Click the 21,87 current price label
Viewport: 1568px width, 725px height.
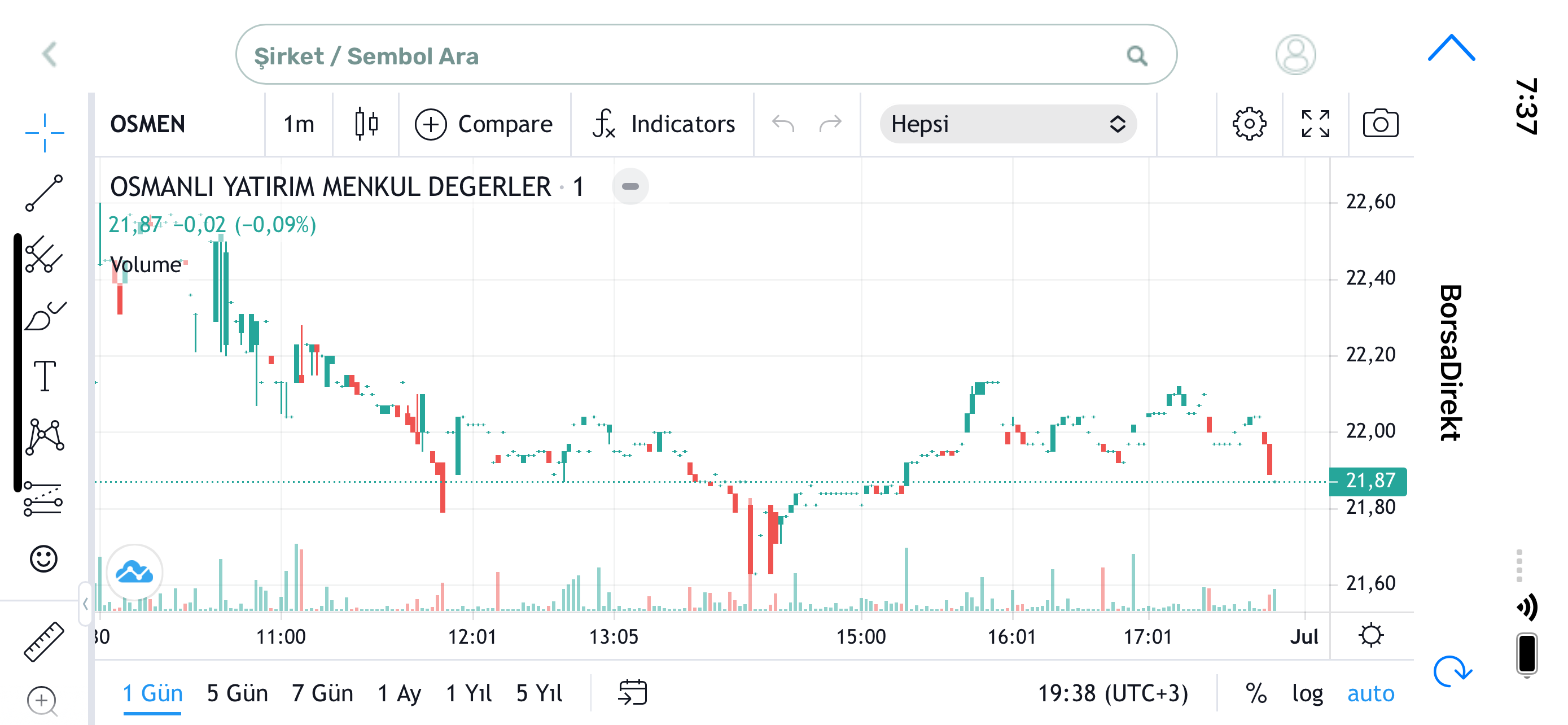click(x=1368, y=481)
